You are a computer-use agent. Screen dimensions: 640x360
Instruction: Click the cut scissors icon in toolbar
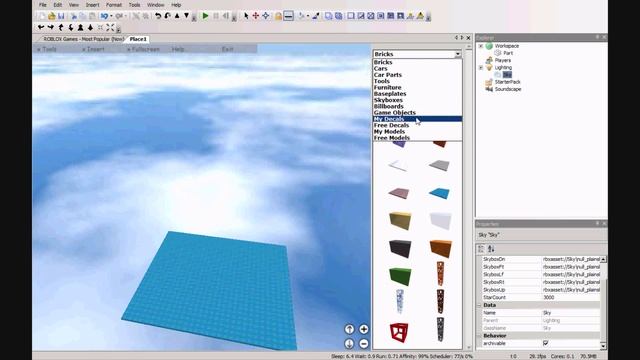coord(74,16)
